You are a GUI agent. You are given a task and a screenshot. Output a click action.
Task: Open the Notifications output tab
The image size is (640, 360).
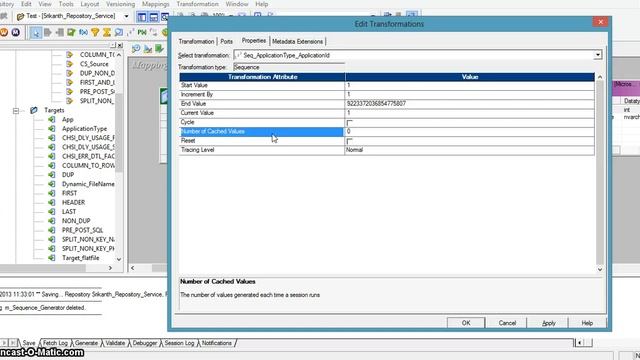(x=217, y=343)
